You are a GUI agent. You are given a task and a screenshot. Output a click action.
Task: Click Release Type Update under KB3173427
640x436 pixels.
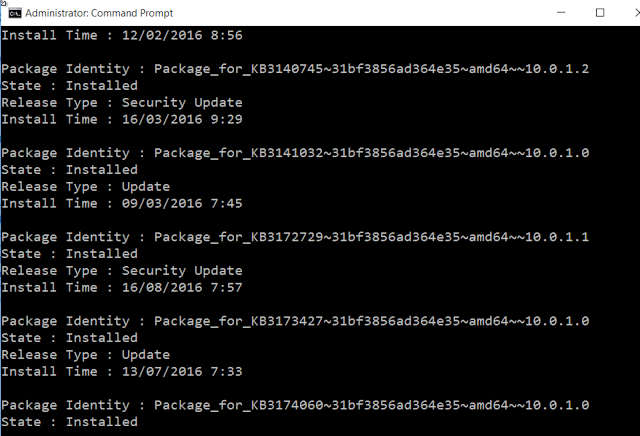(x=86, y=355)
